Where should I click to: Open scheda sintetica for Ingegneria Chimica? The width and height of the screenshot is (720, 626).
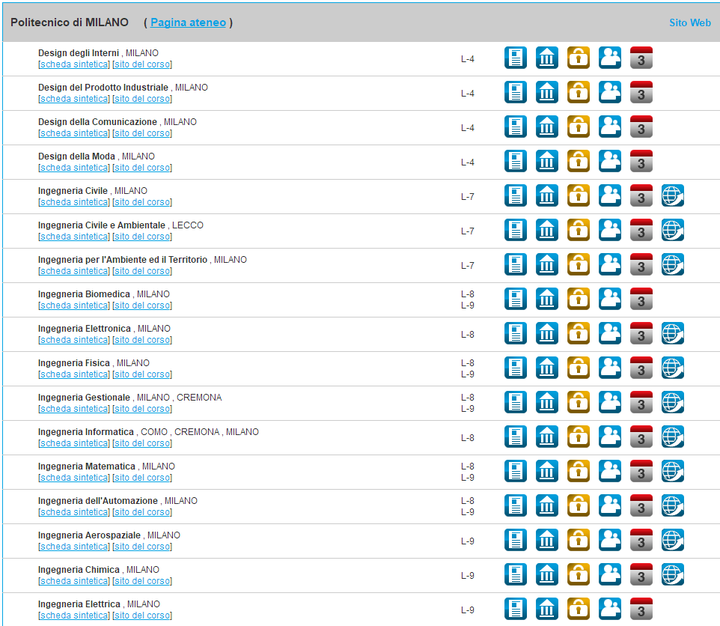click(74, 581)
